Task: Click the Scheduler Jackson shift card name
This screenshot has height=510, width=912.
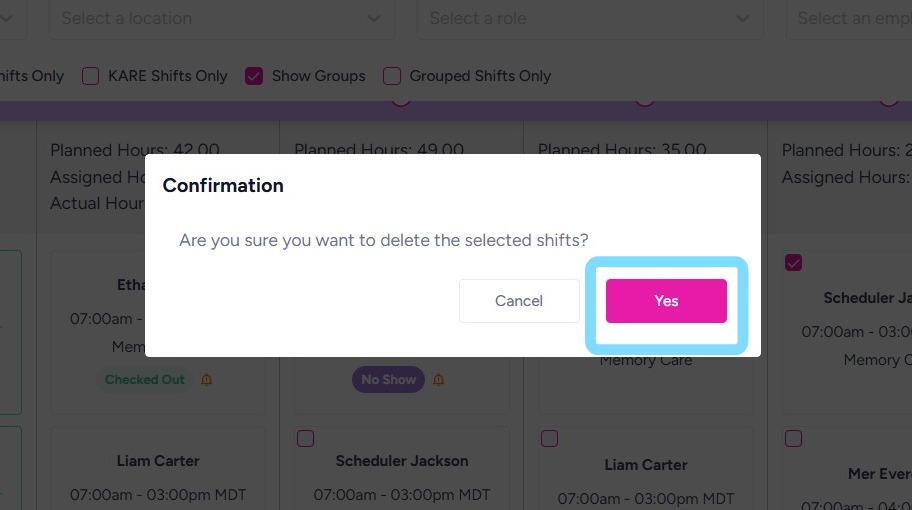Action: click(402, 461)
